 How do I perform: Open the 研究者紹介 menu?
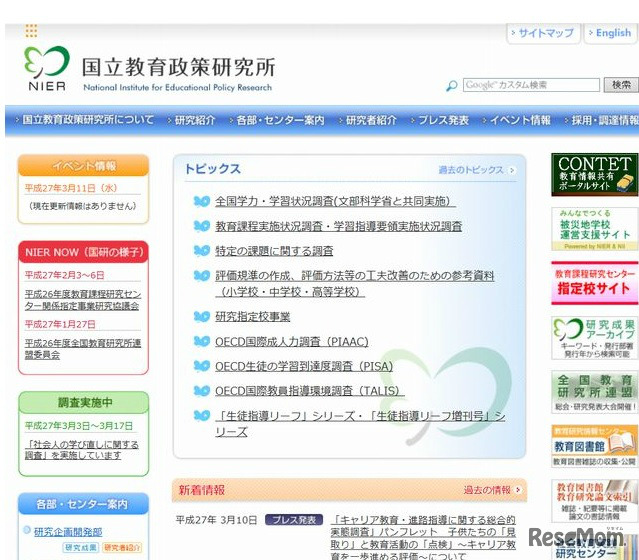(x=368, y=120)
